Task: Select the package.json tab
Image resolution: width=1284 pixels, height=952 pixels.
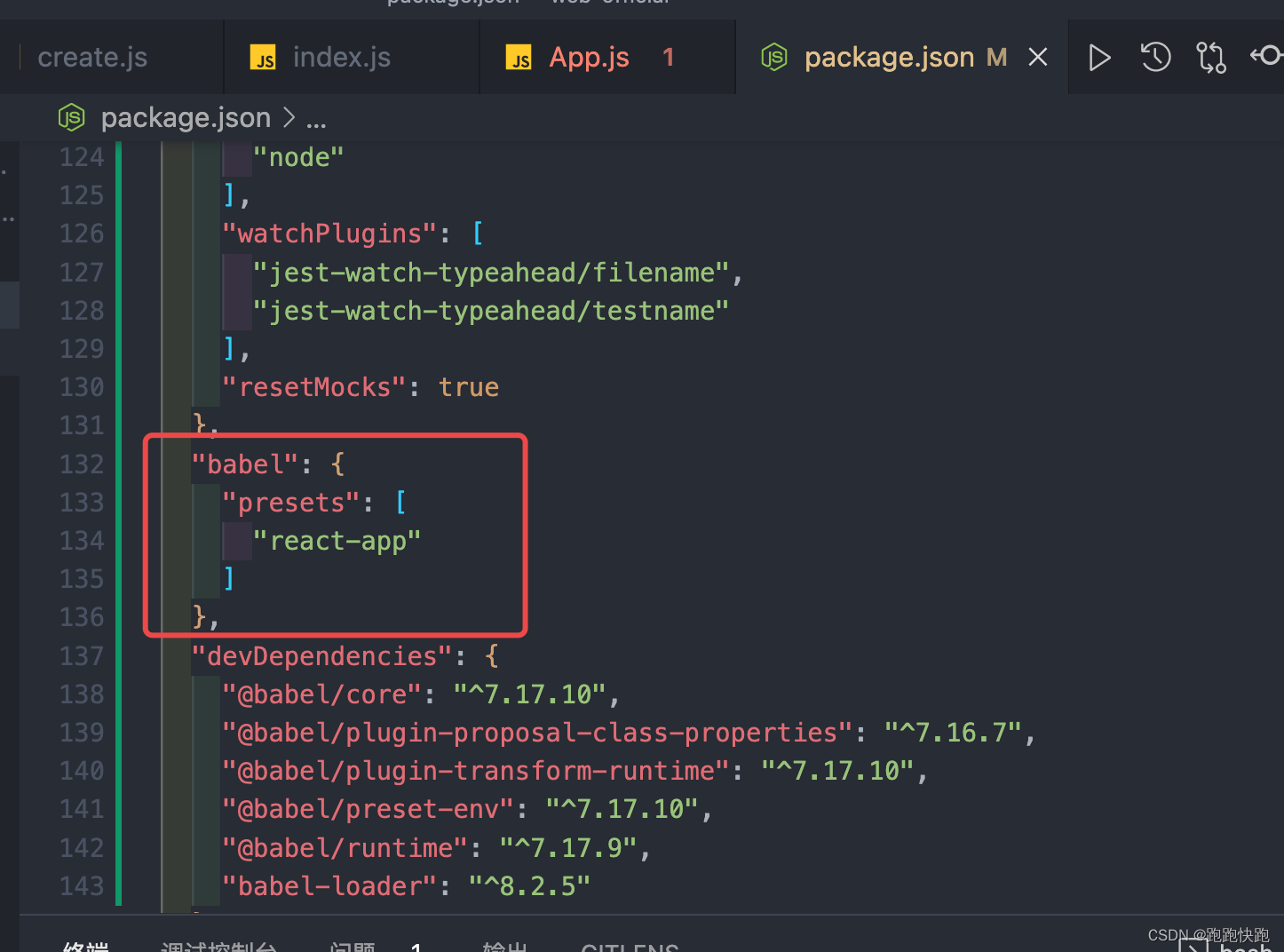Action: (889, 58)
